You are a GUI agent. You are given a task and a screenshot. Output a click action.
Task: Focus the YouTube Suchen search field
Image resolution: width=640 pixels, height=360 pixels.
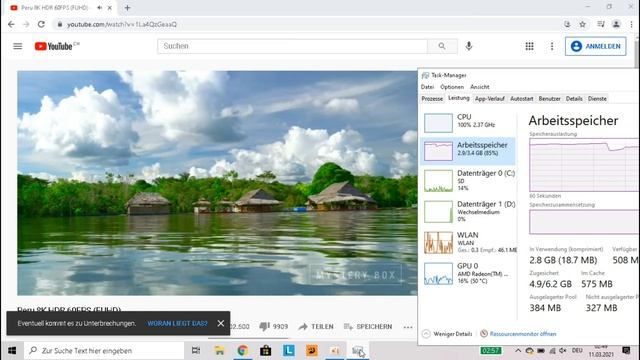(292, 46)
